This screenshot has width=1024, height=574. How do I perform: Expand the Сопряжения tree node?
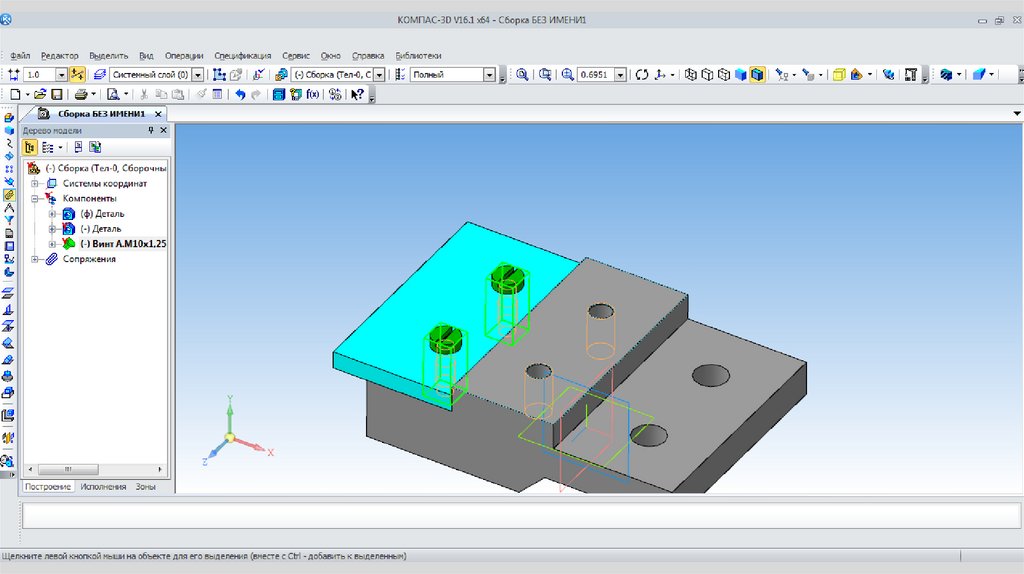pos(35,259)
